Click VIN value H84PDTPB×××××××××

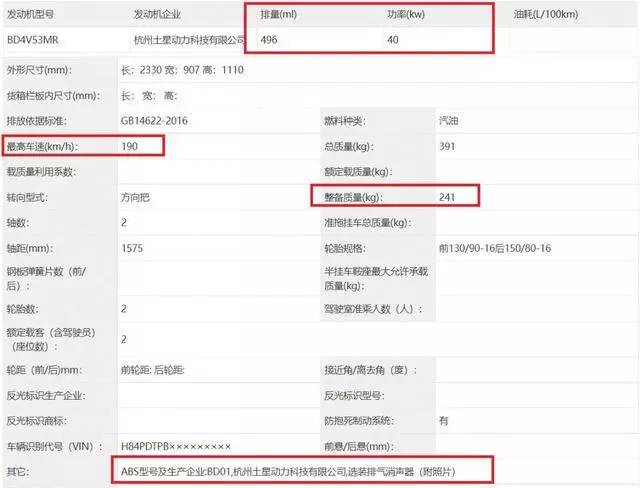tap(176, 446)
